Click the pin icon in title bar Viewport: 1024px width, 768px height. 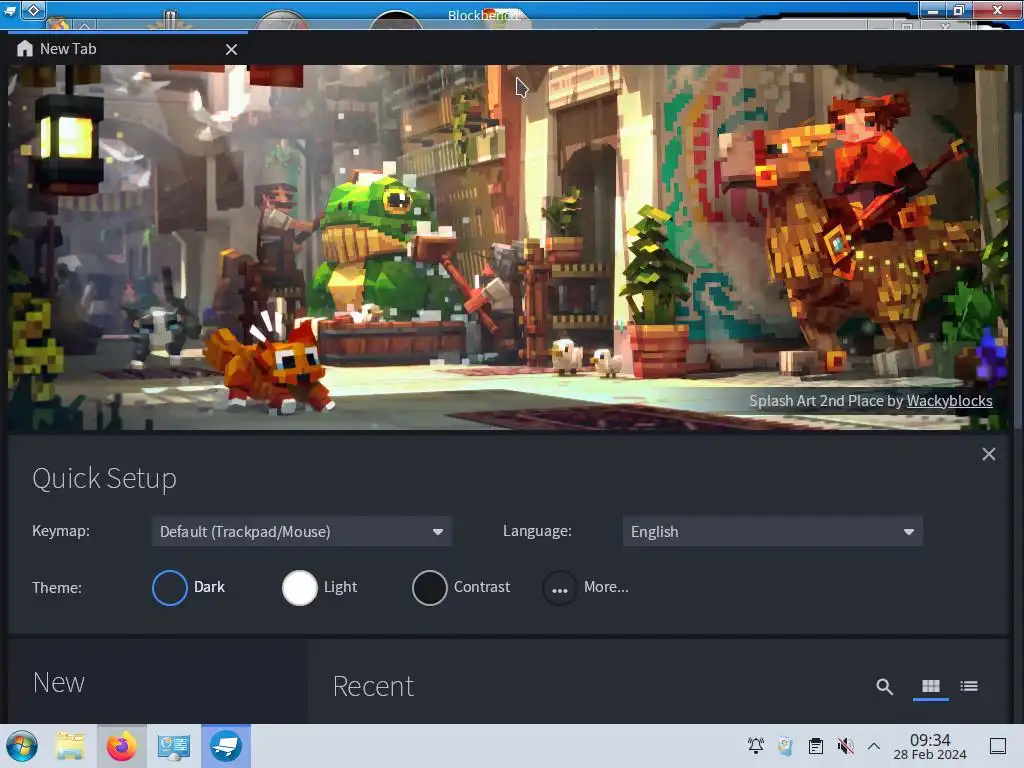tap(33, 10)
